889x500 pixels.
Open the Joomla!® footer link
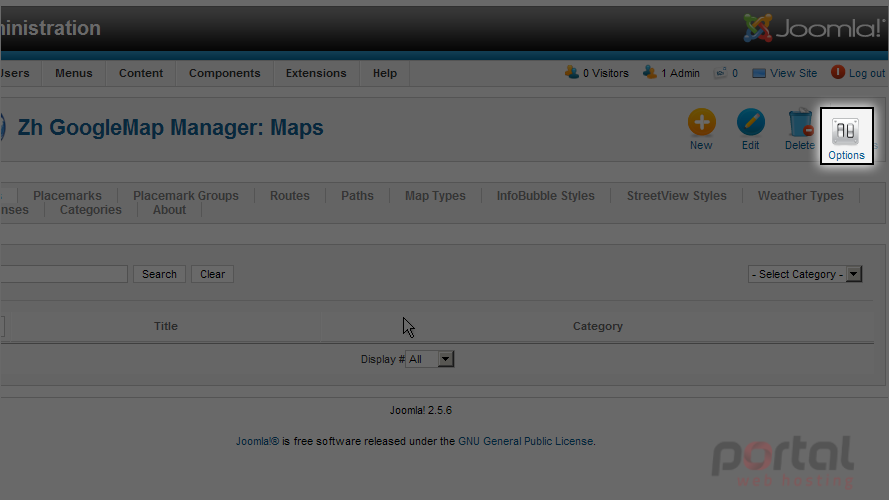click(x=257, y=441)
